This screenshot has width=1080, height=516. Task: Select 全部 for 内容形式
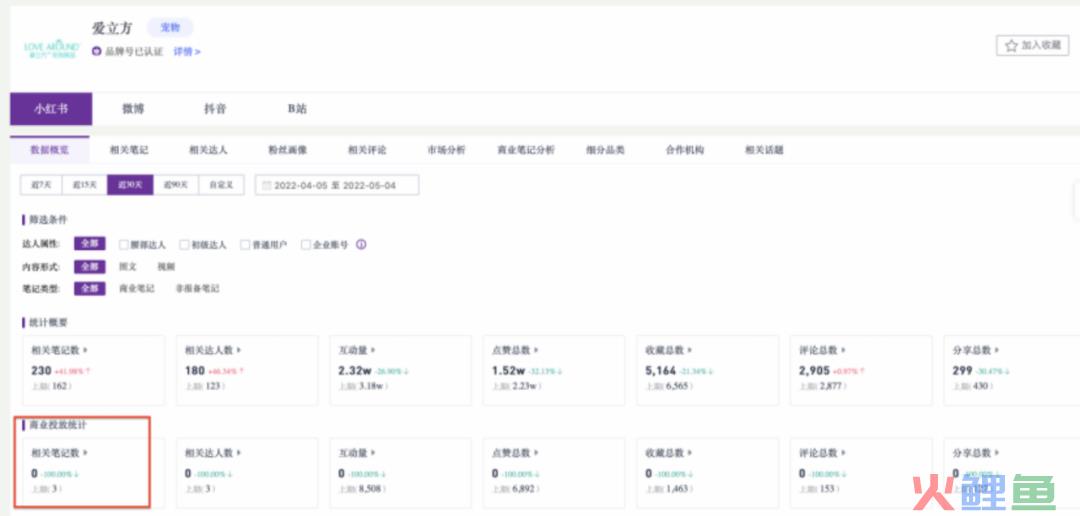coord(90,267)
